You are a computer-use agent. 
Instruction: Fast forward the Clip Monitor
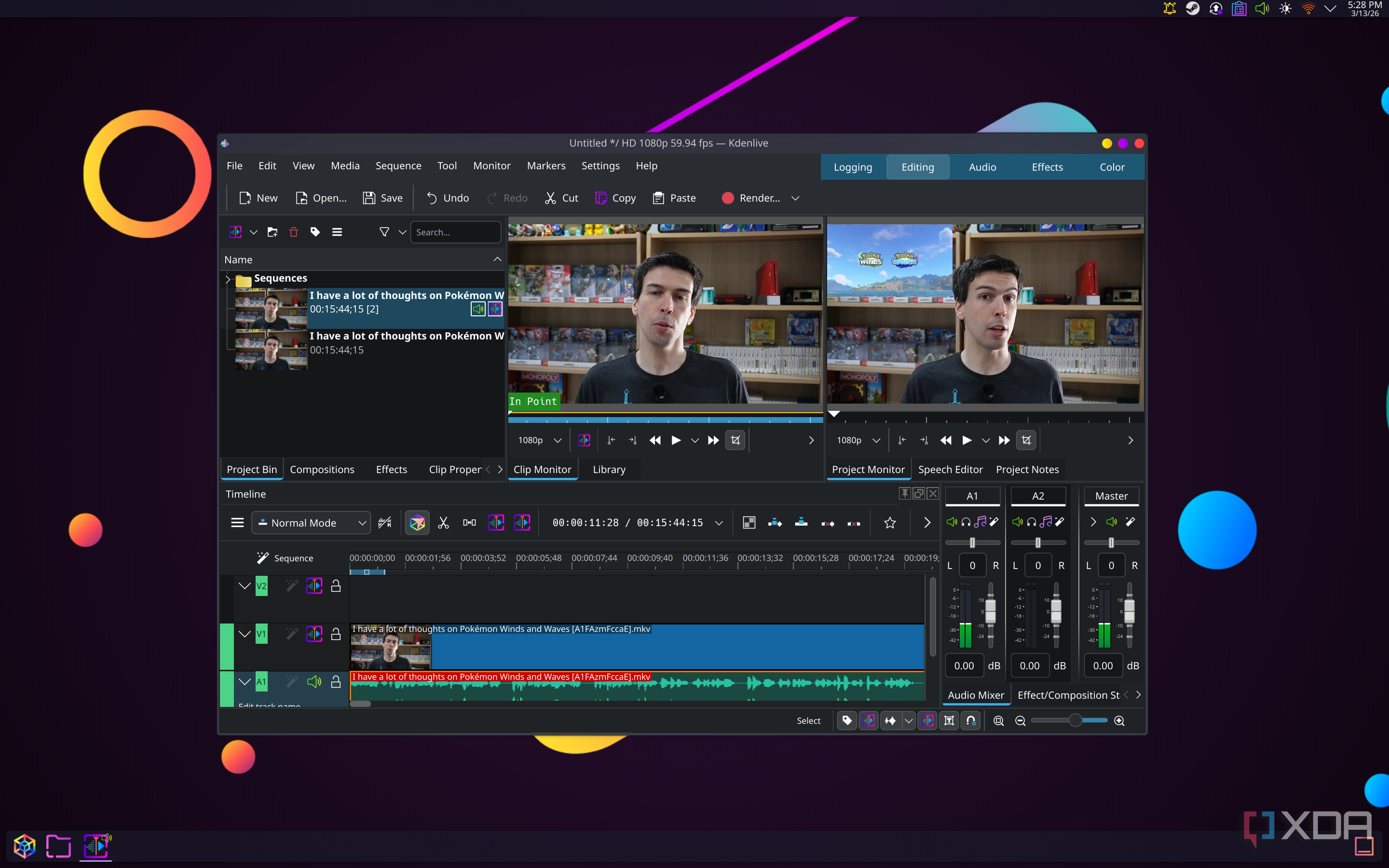[713, 440]
